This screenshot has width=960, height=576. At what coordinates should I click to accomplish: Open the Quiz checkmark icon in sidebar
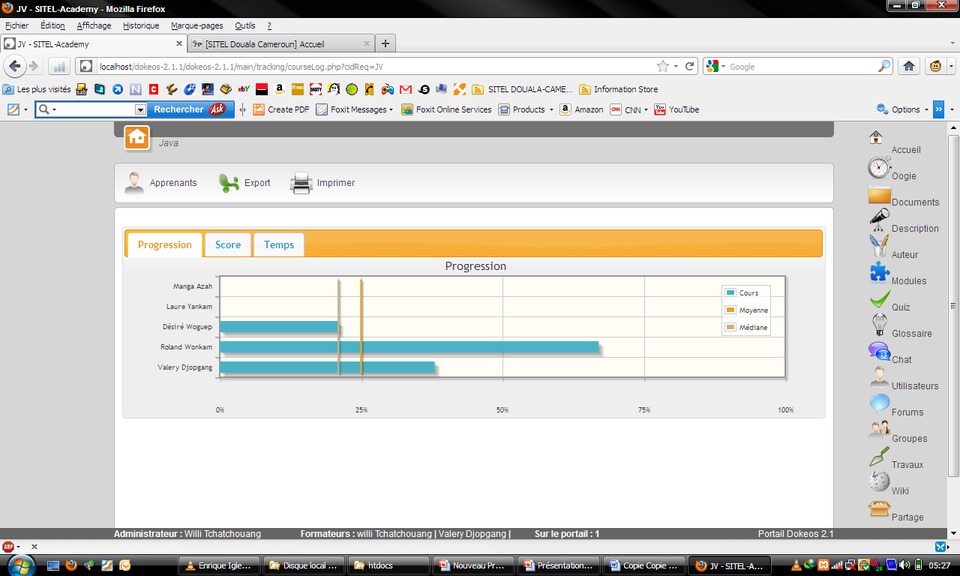point(879,299)
